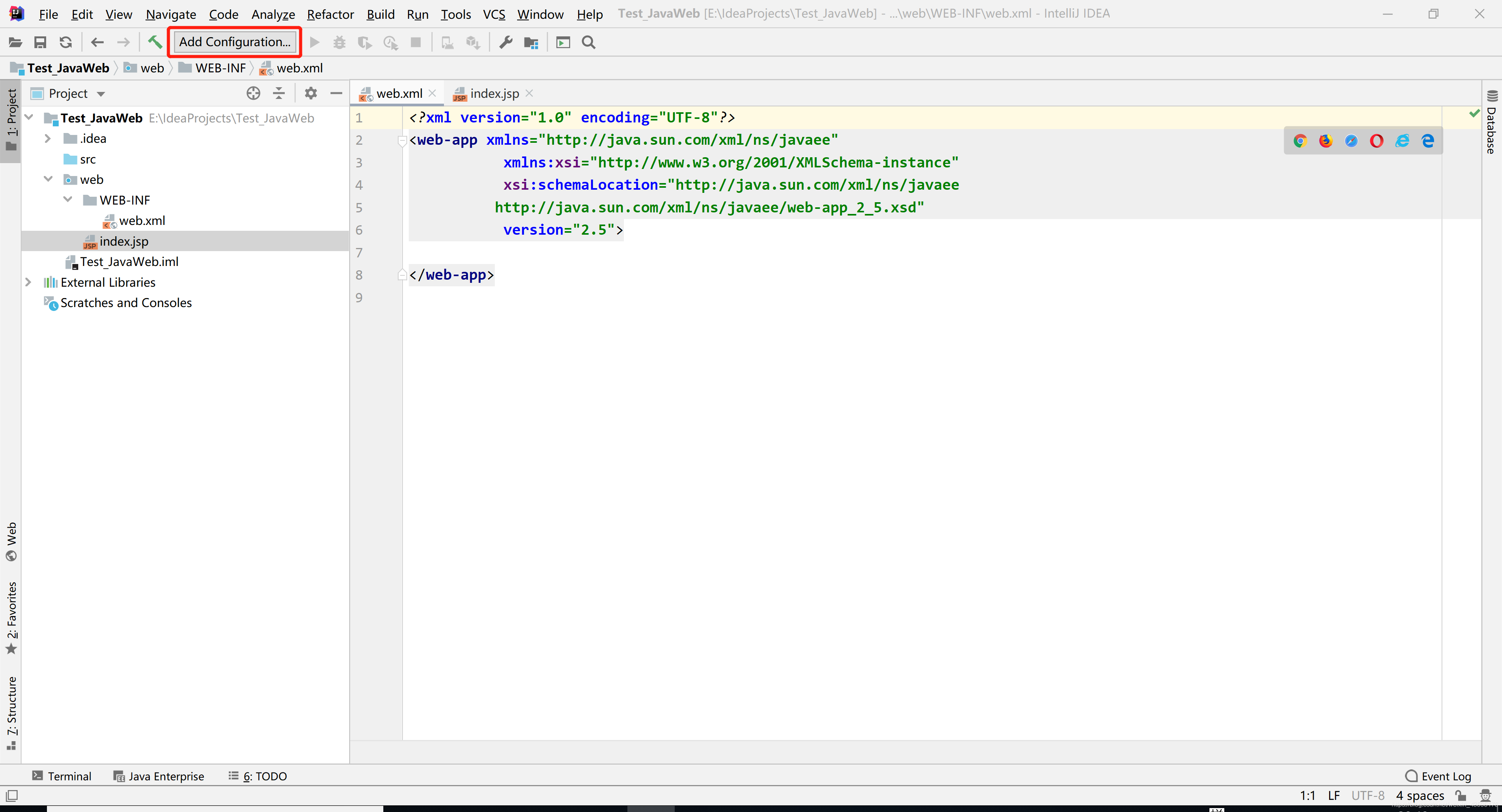1502x812 pixels.
Task: Click the inspection checkmark indicator
Action: point(1474,113)
